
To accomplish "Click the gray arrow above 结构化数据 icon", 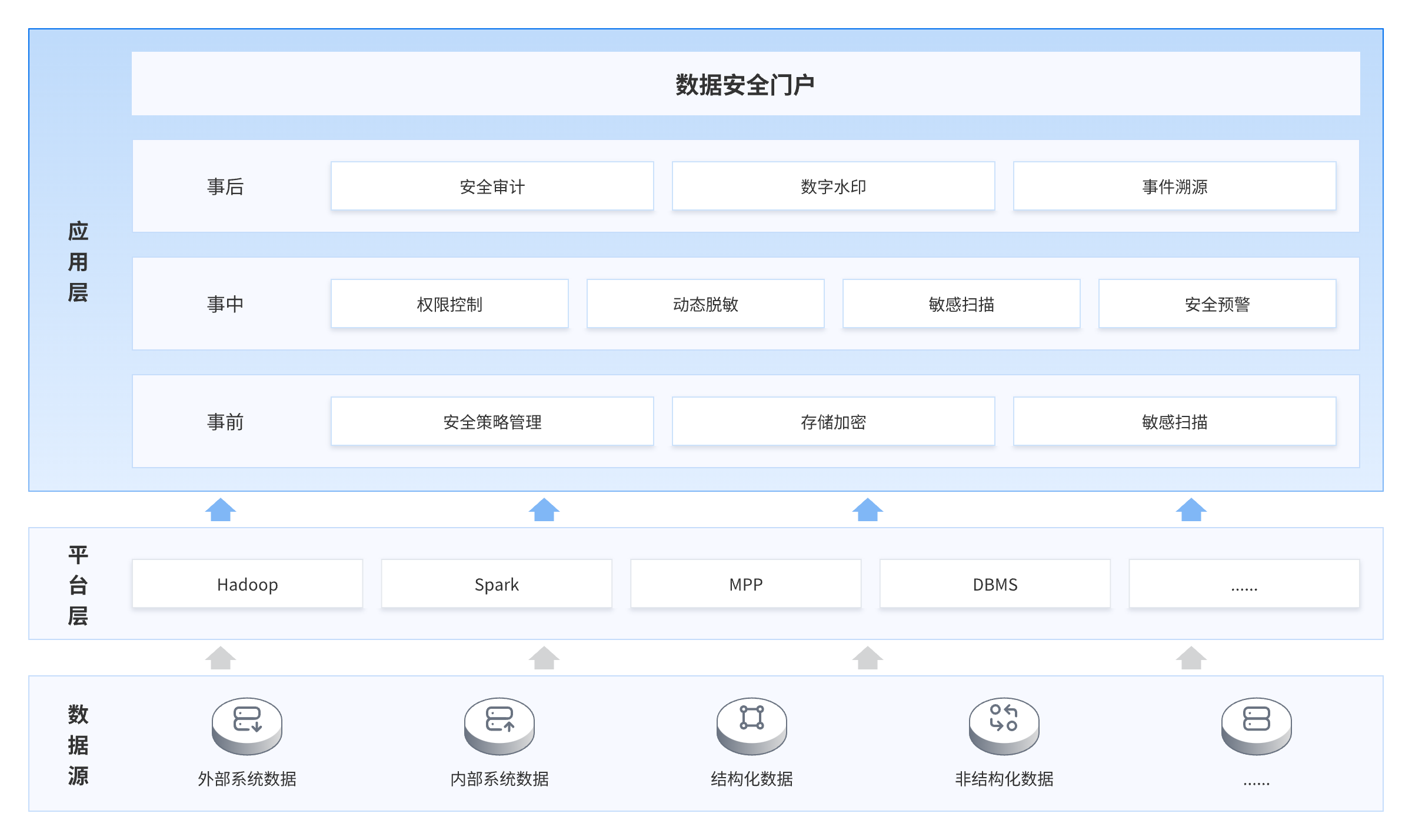I will point(868,658).
